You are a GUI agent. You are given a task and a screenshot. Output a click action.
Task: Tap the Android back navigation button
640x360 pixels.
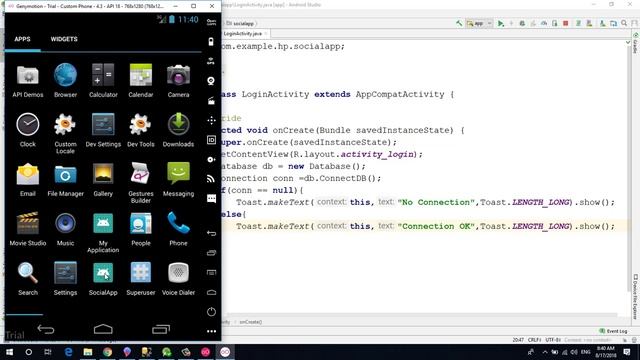point(46,329)
